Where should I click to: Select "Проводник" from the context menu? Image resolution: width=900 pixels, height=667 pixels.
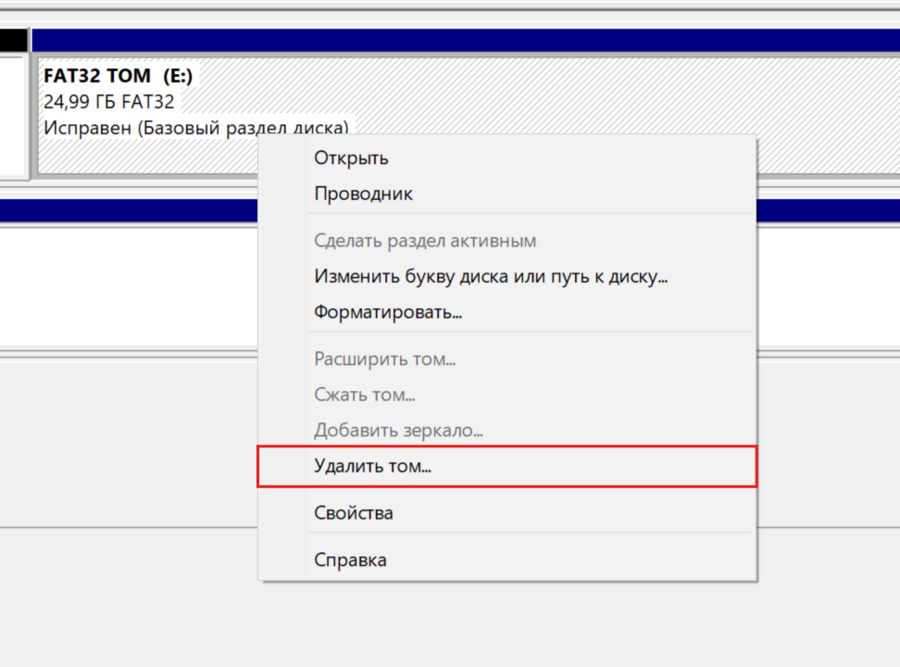pos(363,194)
